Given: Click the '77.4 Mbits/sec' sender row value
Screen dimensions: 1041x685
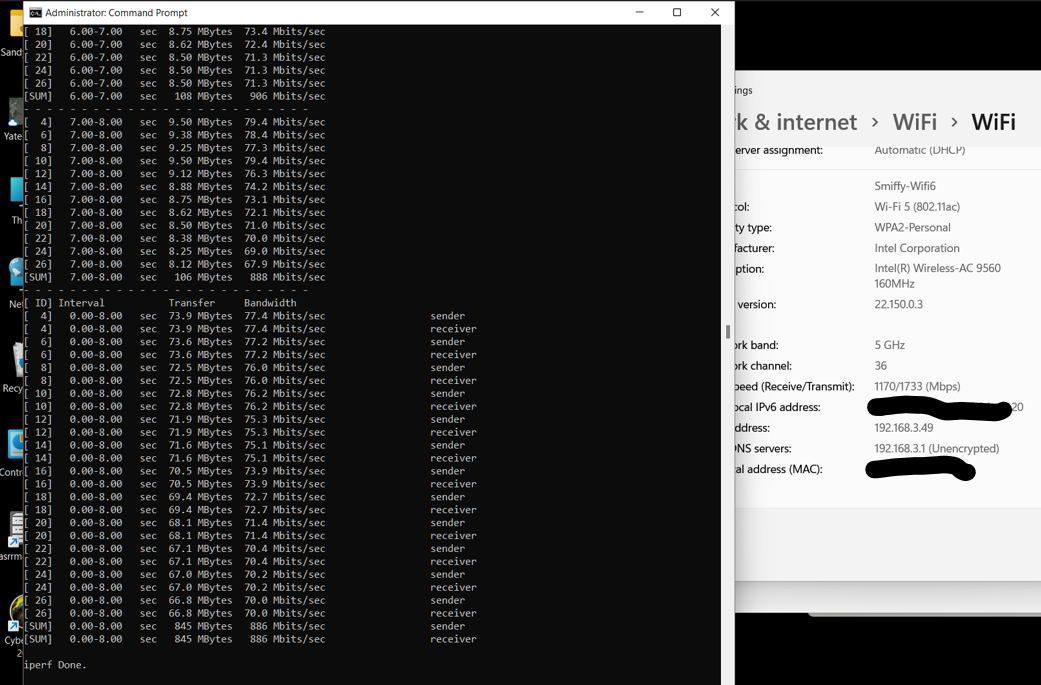Looking at the screenshot, I should click(x=285, y=316).
